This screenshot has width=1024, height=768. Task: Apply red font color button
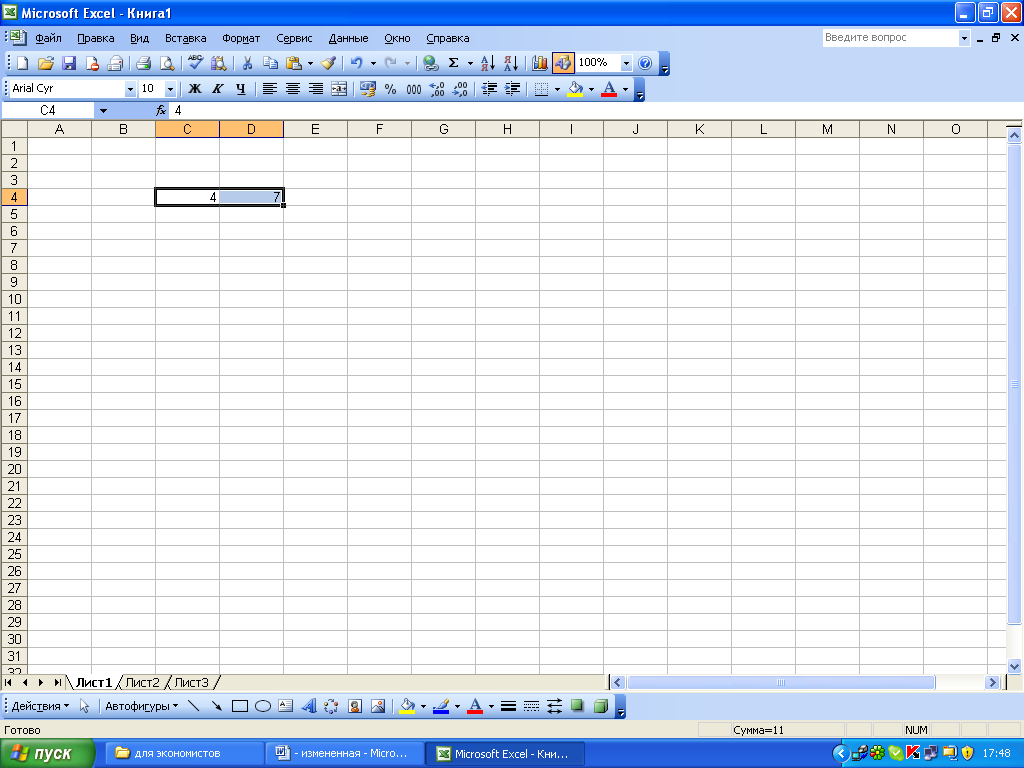(x=609, y=89)
